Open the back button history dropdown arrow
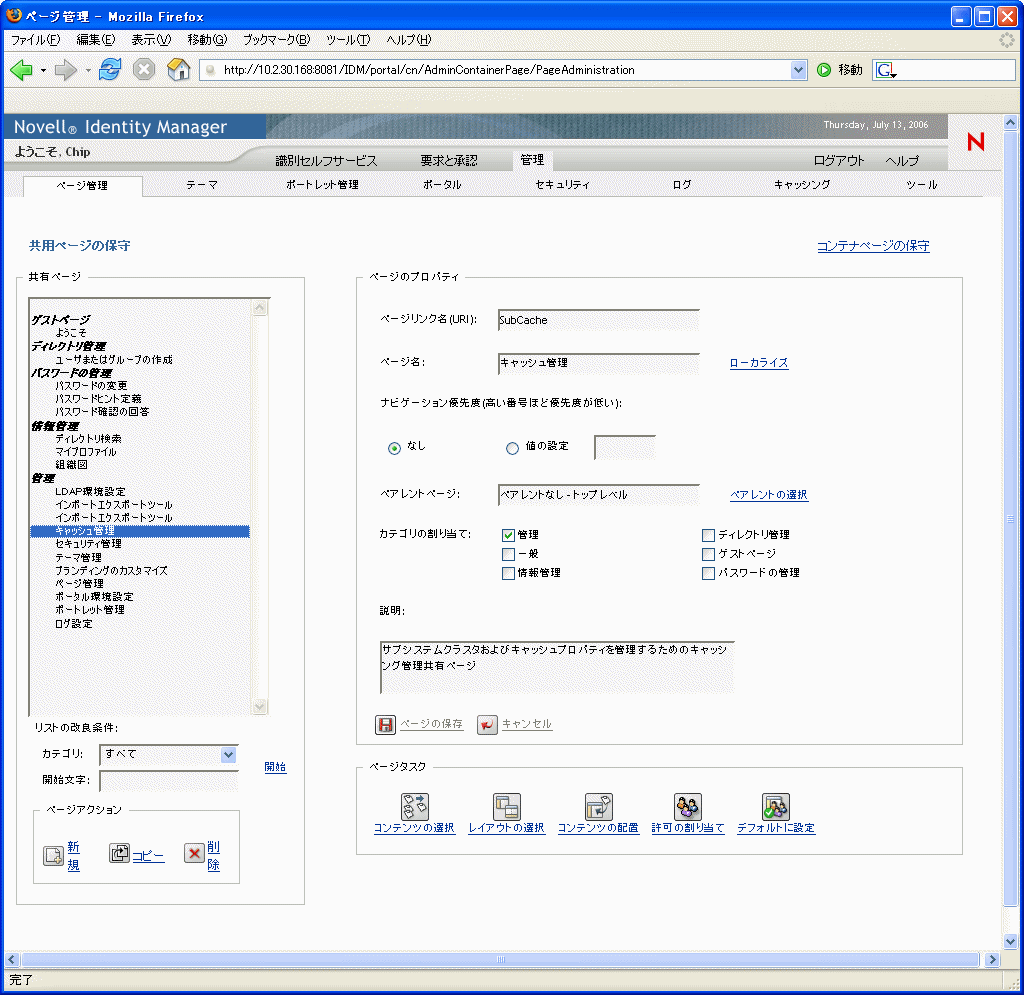This screenshot has width=1024, height=995. 43,70
